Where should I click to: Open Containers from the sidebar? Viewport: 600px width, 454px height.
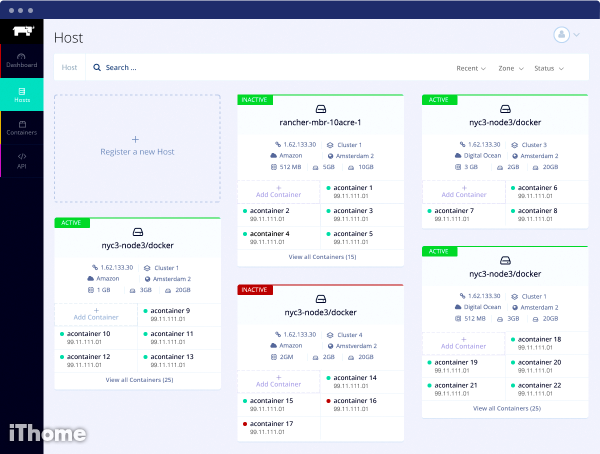[21, 127]
